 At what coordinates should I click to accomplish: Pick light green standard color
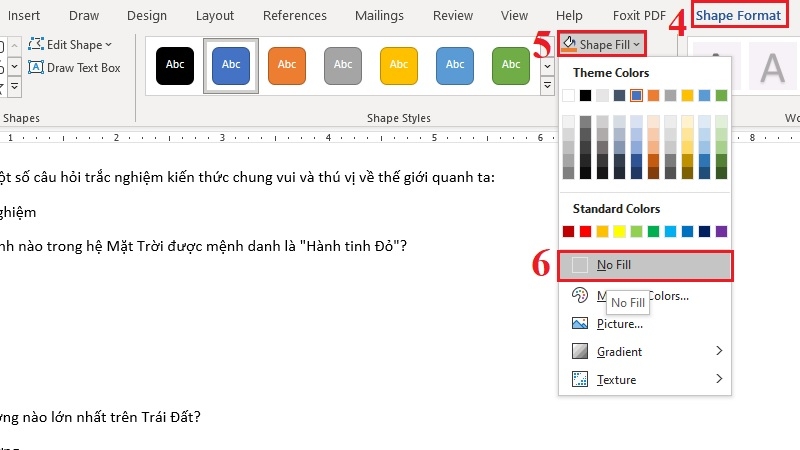636,232
